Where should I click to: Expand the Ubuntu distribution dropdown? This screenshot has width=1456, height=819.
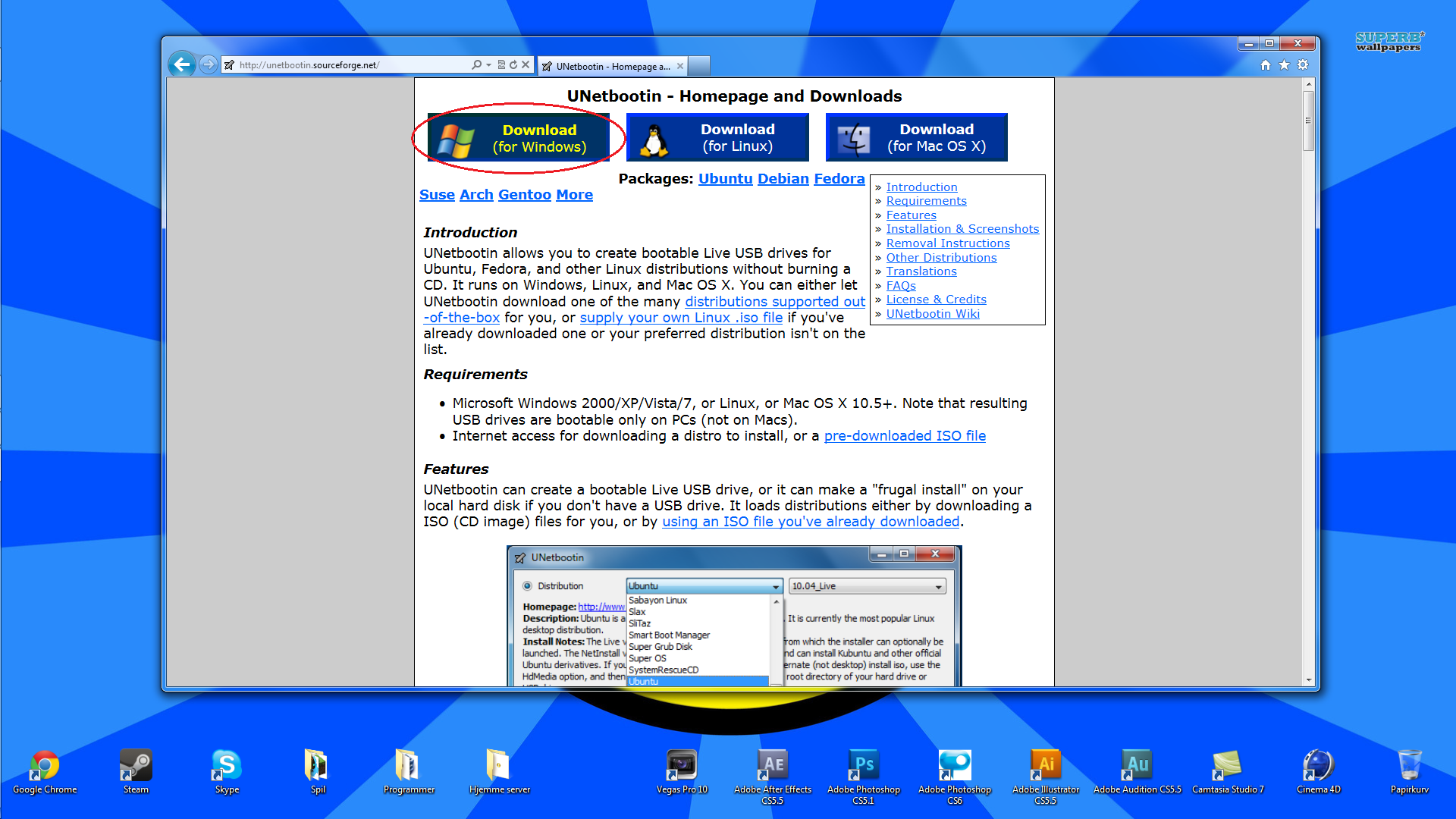[x=775, y=587]
